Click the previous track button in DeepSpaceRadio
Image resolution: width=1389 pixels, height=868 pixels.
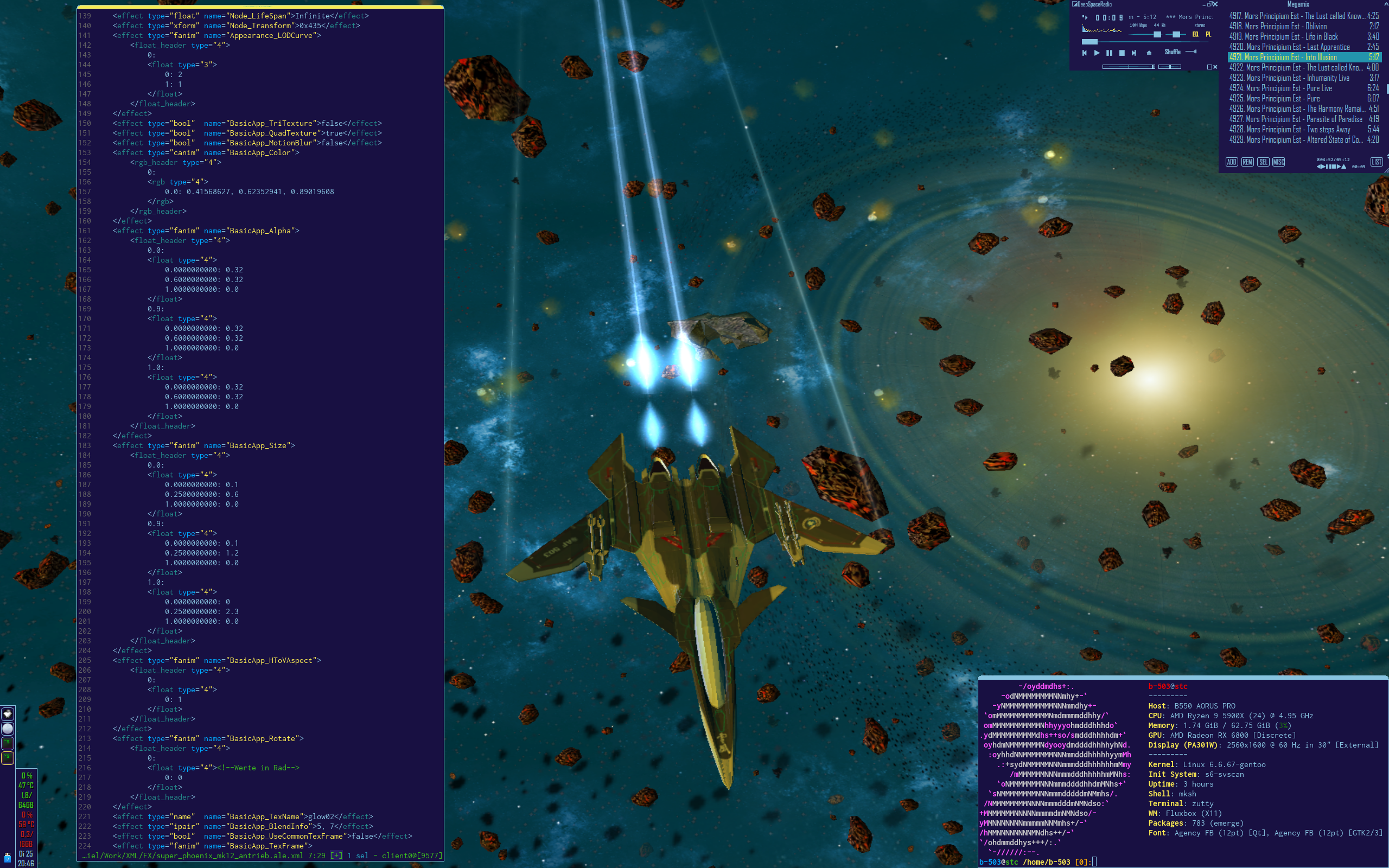[x=1084, y=53]
